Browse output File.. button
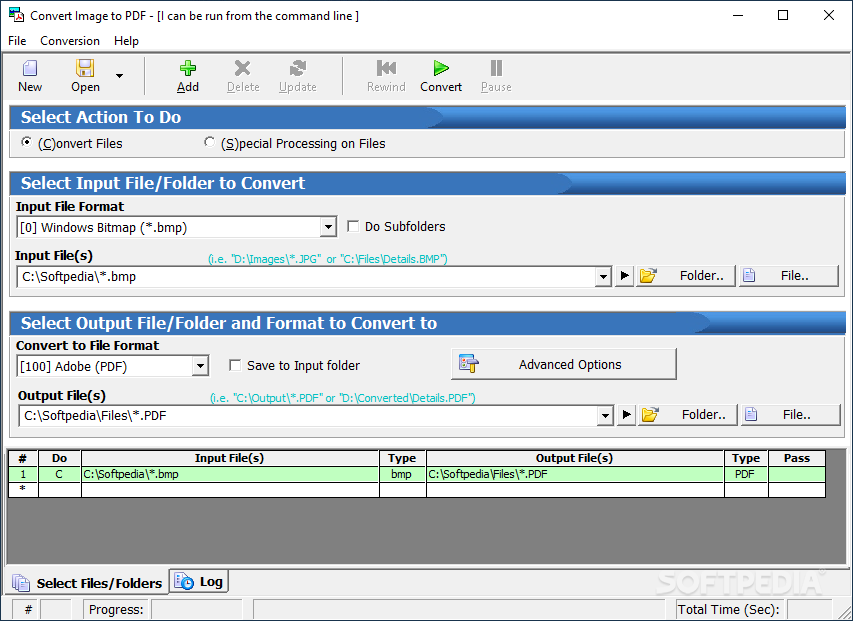Viewport: 853px width, 621px height. pos(791,414)
